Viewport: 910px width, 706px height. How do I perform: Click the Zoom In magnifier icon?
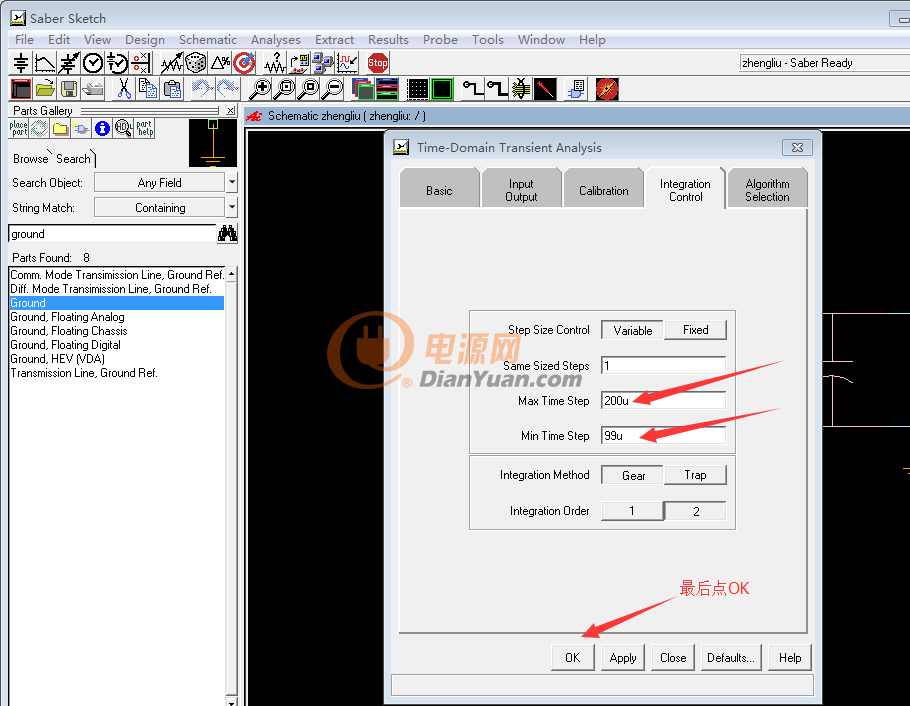pos(260,89)
